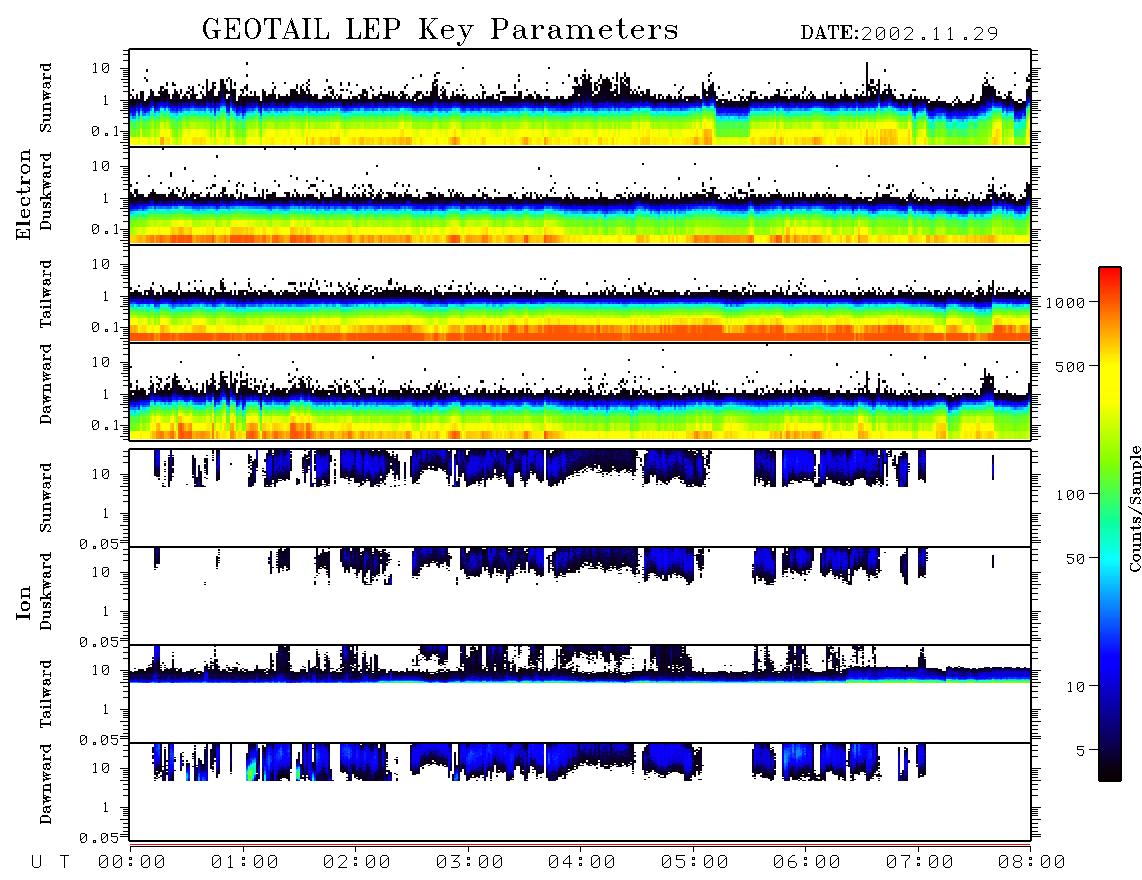Click the Electron Dawnward spectrogram panel
Image resolution: width=1142 pixels, height=880 pixels.
[x=580, y=391]
